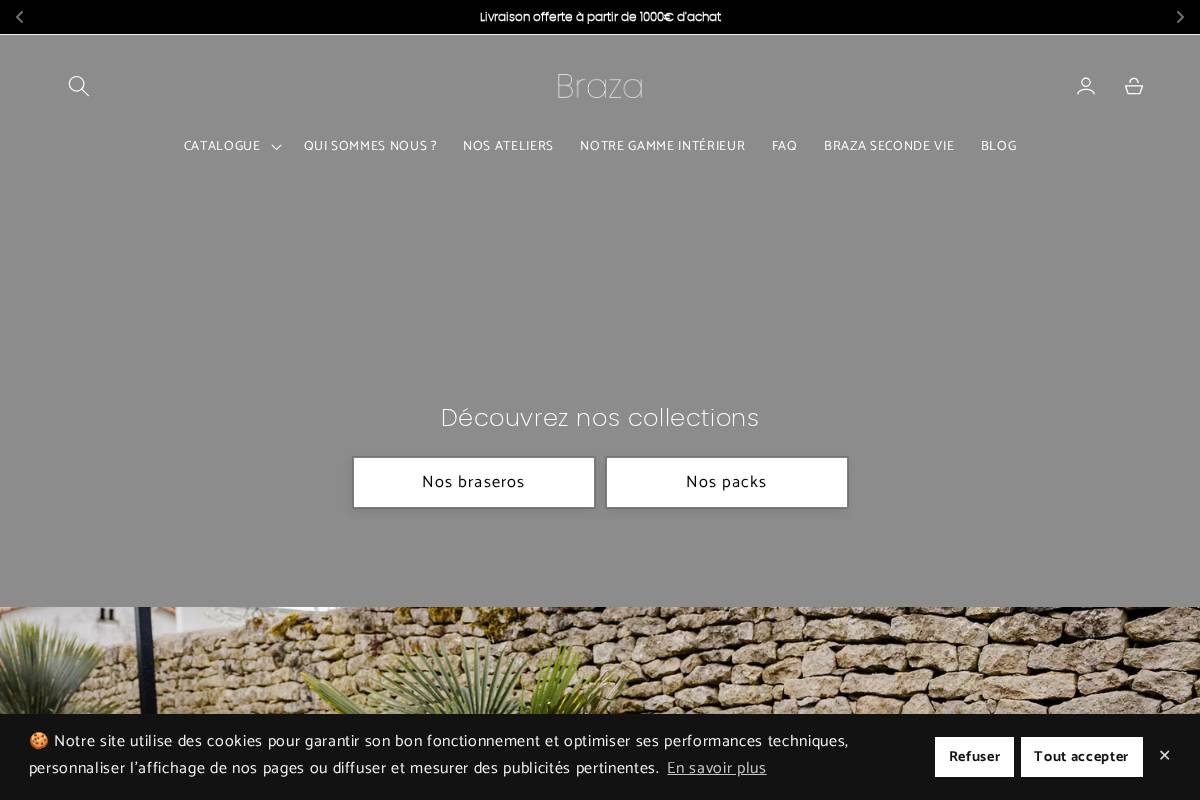Open the search magnifier icon

[78, 86]
